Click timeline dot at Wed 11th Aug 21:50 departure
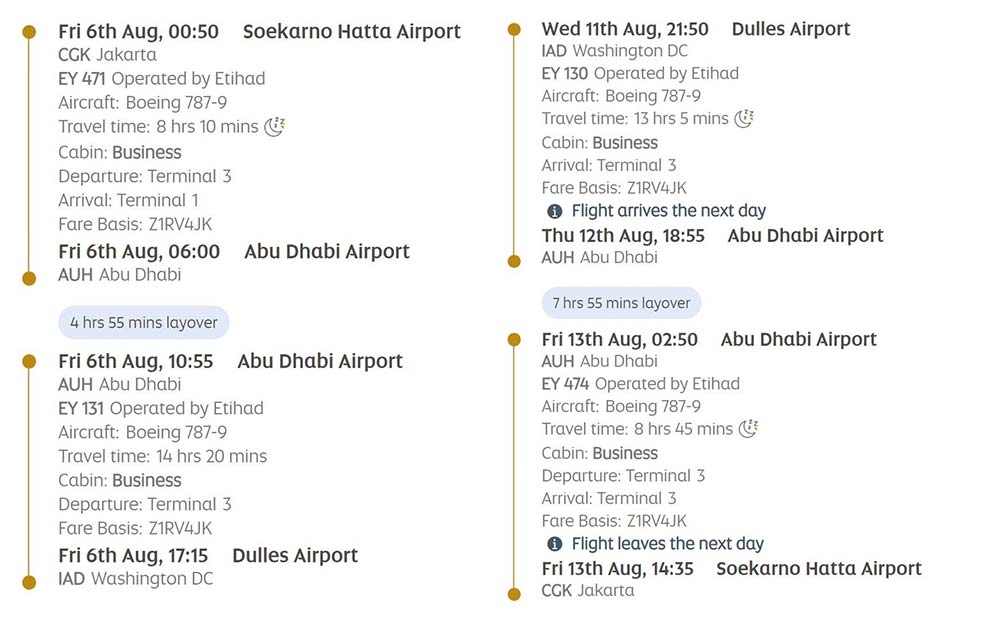Image resolution: width=1000 pixels, height=627 pixels. [514, 30]
